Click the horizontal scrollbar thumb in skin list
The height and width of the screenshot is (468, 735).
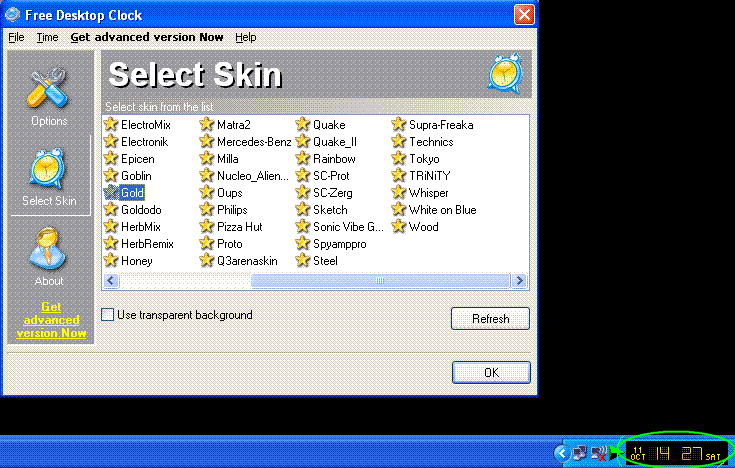[x=380, y=282]
